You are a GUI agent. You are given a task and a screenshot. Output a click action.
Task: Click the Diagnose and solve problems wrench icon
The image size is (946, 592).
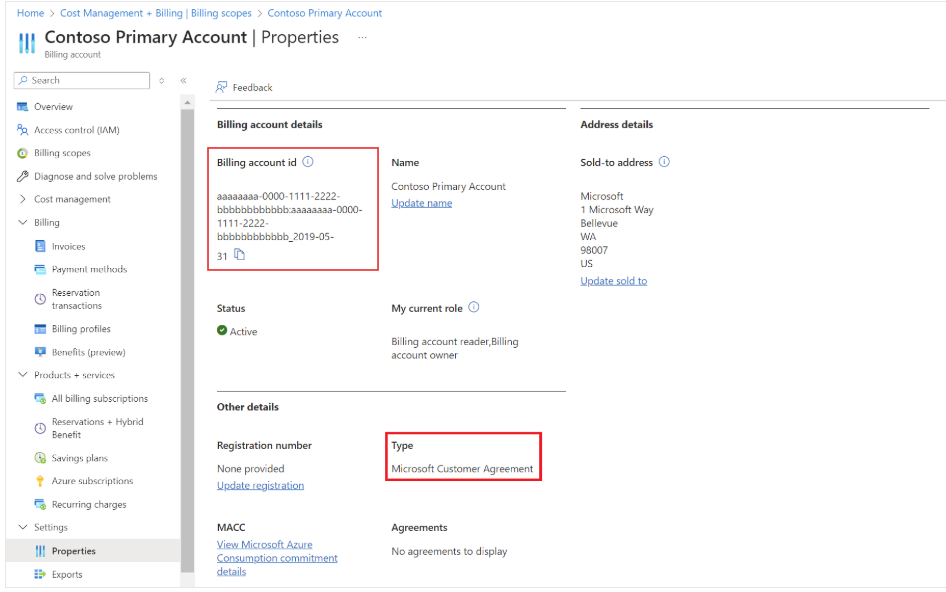[x=22, y=176]
